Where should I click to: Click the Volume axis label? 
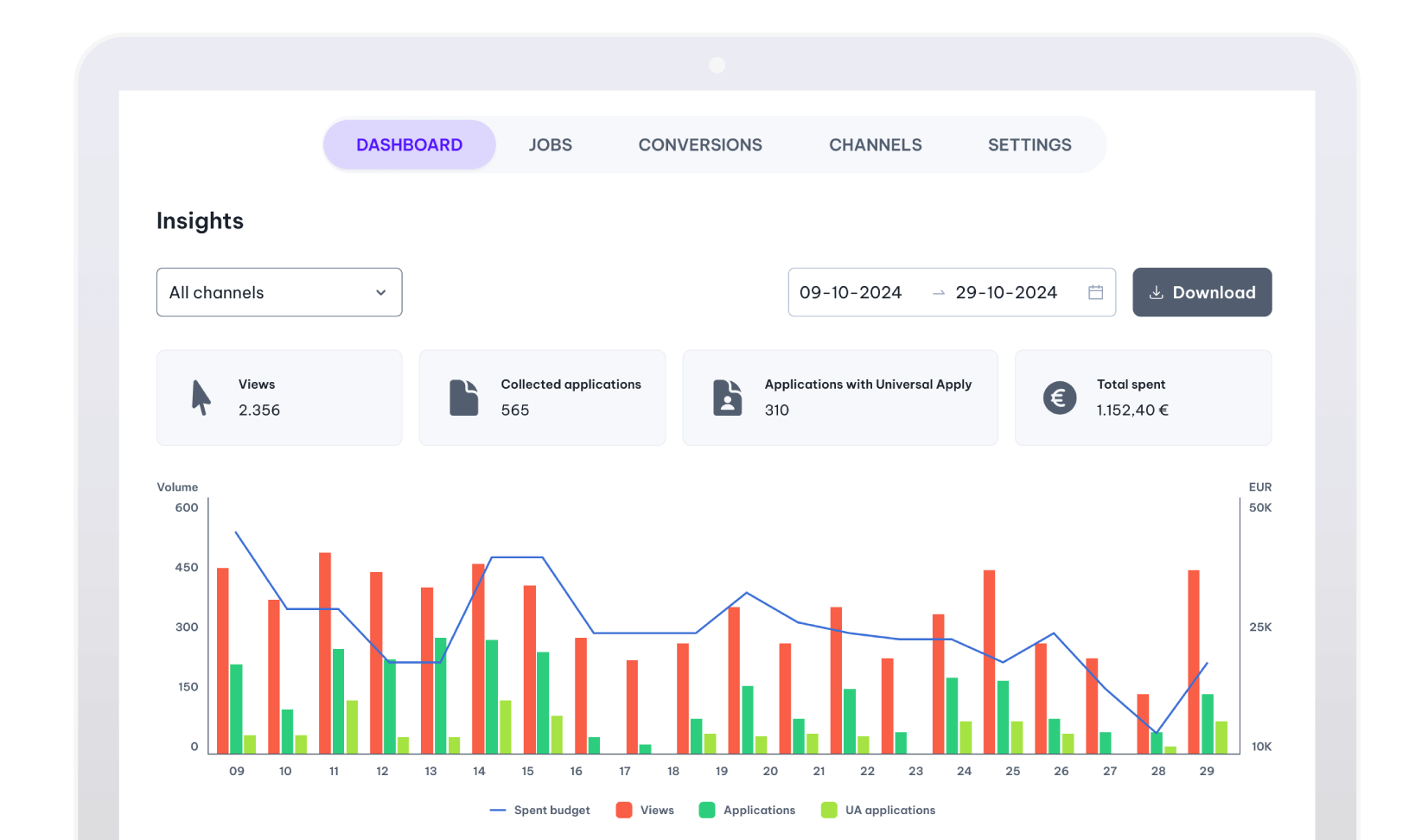pos(177,487)
